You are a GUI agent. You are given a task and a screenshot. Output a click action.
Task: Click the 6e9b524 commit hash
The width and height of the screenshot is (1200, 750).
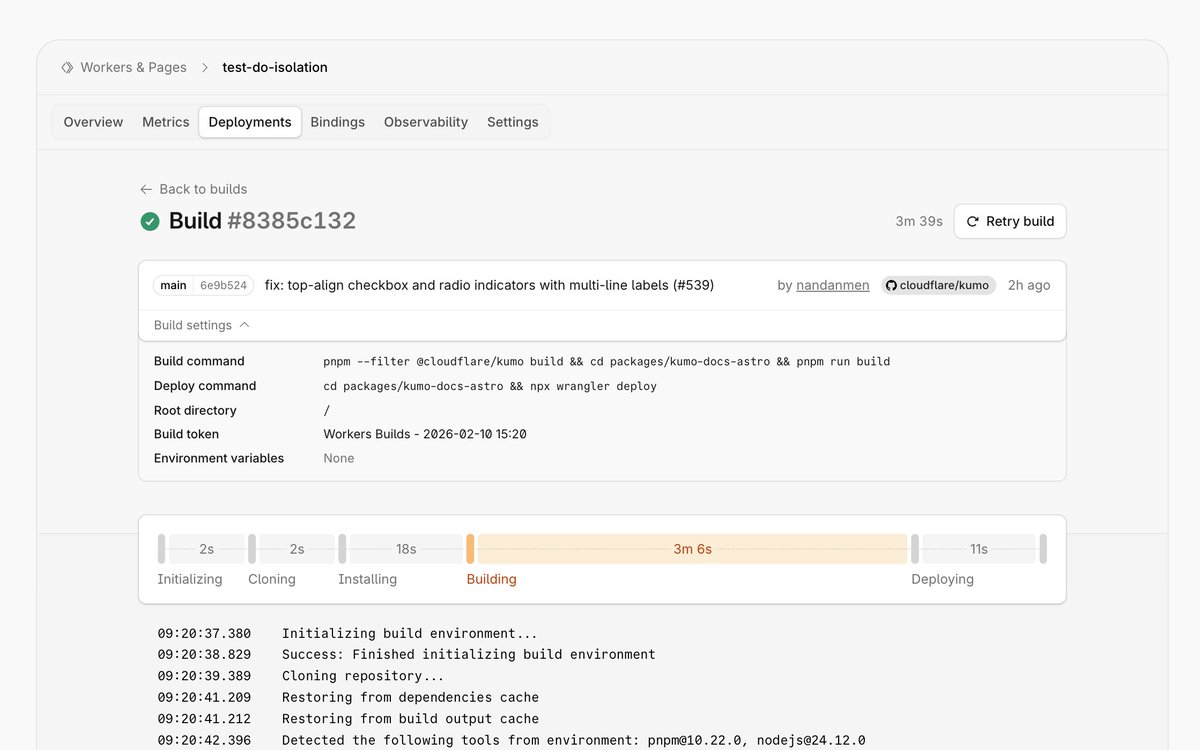(223, 285)
